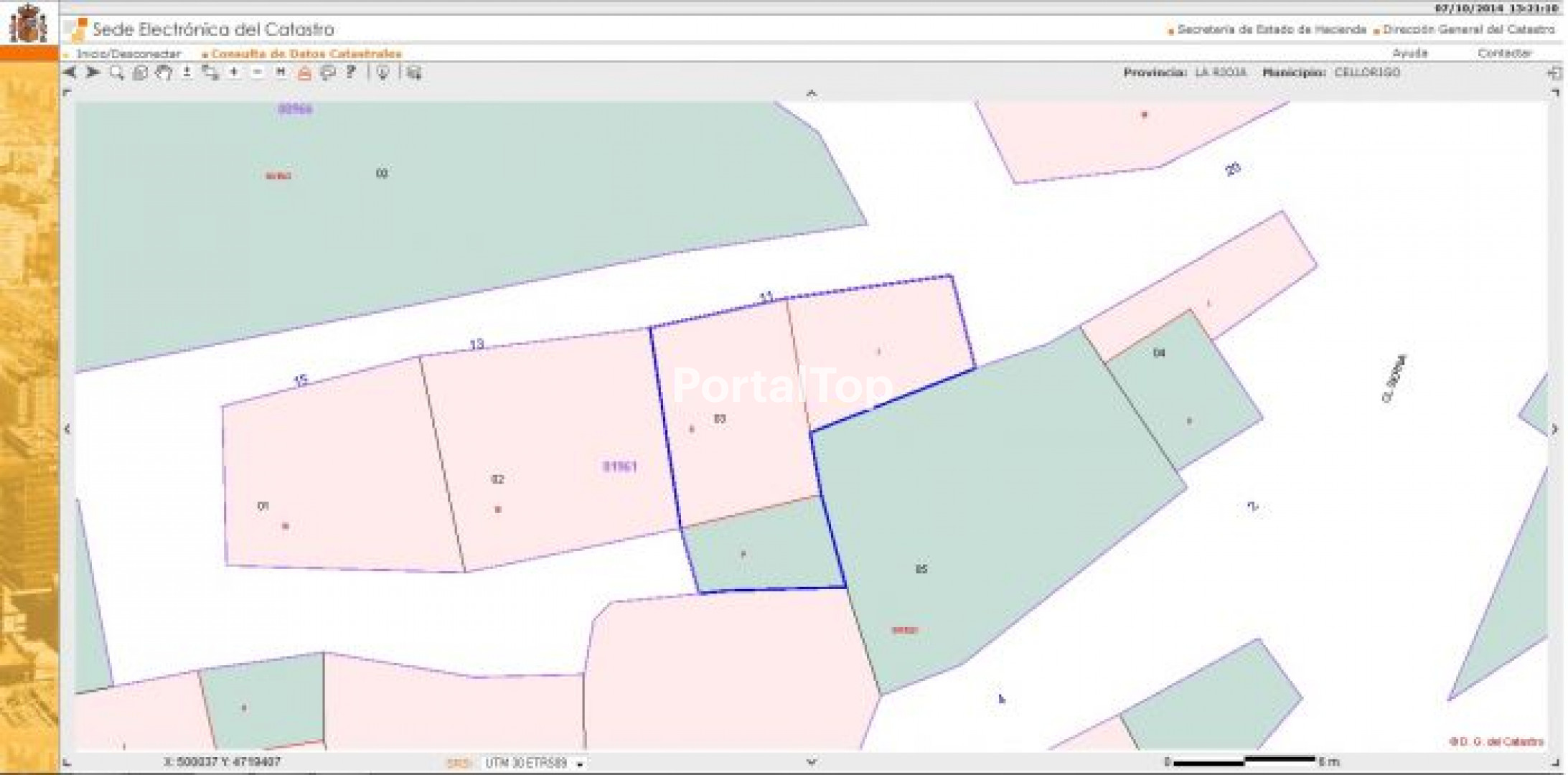Image resolution: width=1568 pixels, height=775 pixels.
Task: Select the magnifier zoom tool
Action: tap(116, 72)
